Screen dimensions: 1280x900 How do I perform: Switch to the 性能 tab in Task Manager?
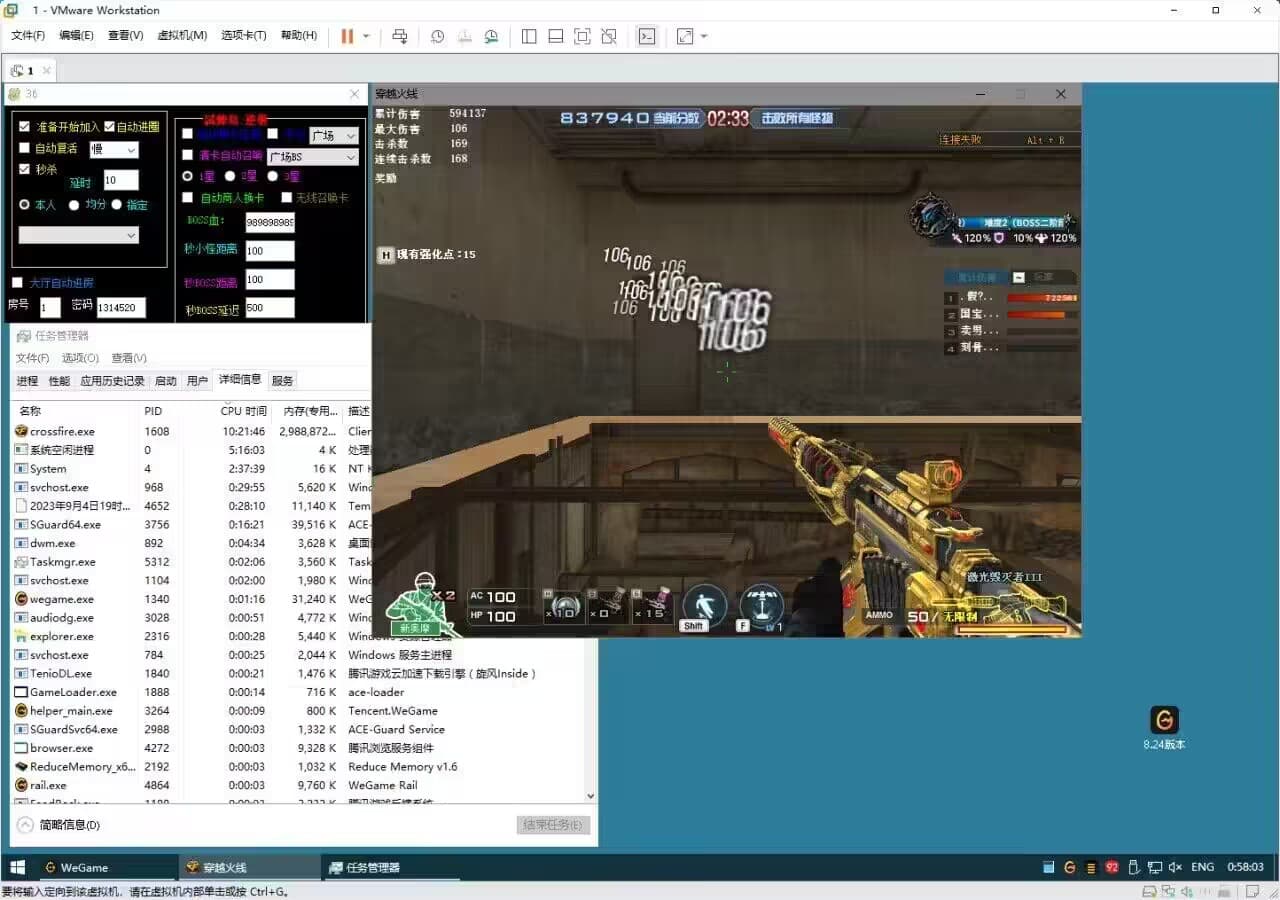point(59,381)
